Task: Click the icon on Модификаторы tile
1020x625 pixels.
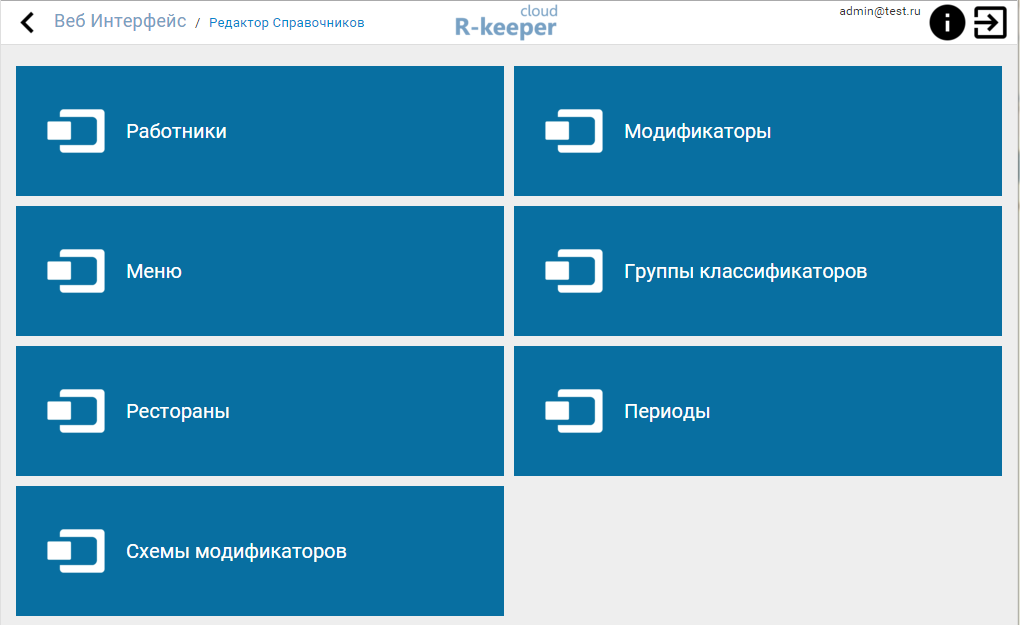Action: [574, 131]
